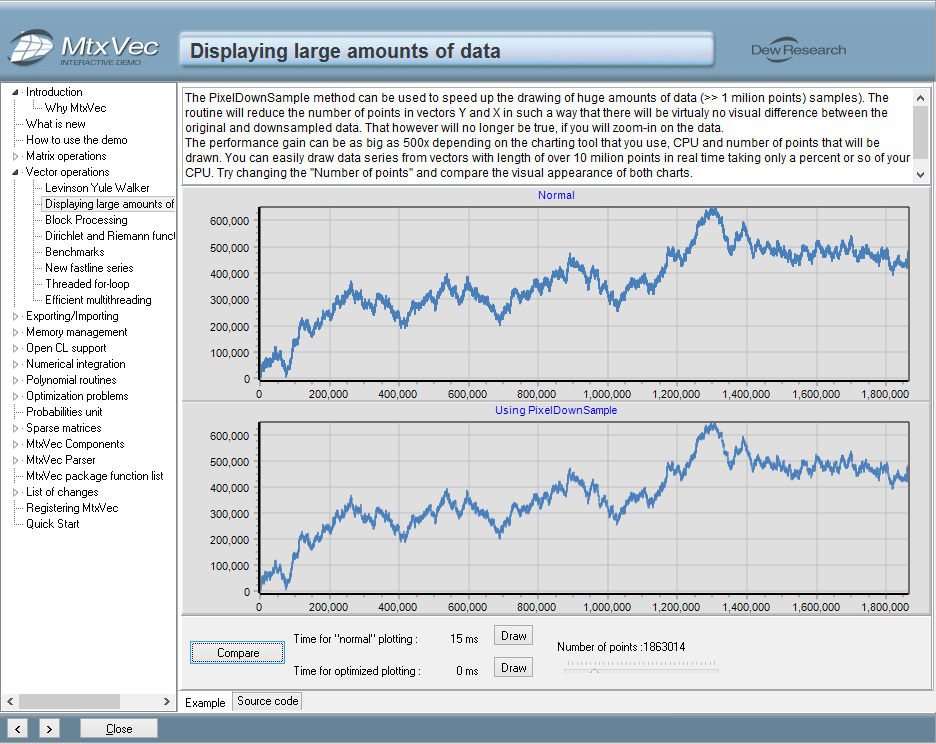Click Draw for optimized plotting
This screenshot has height=744, width=936.
tap(513, 668)
